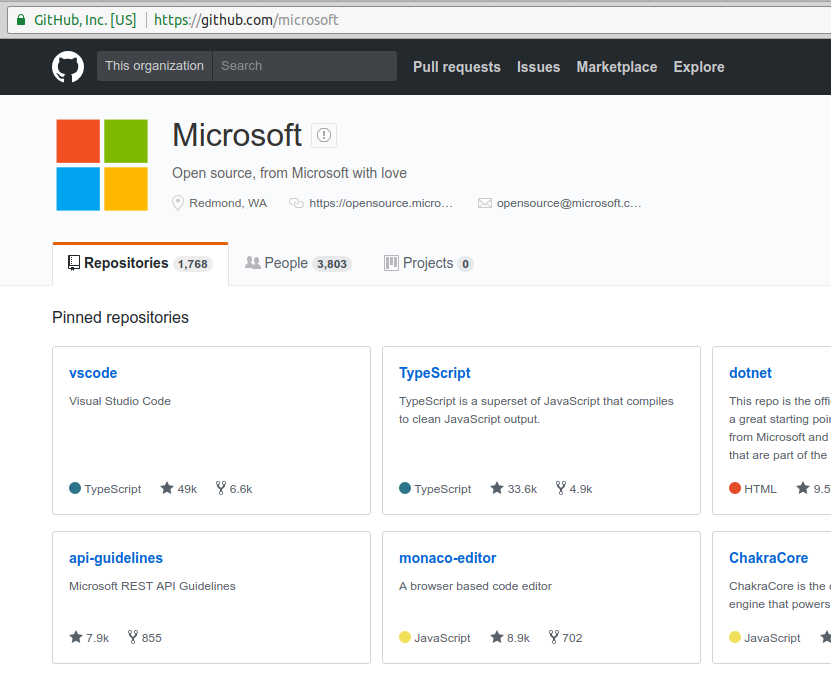Click 'A browser based code editor' description

pos(475,586)
